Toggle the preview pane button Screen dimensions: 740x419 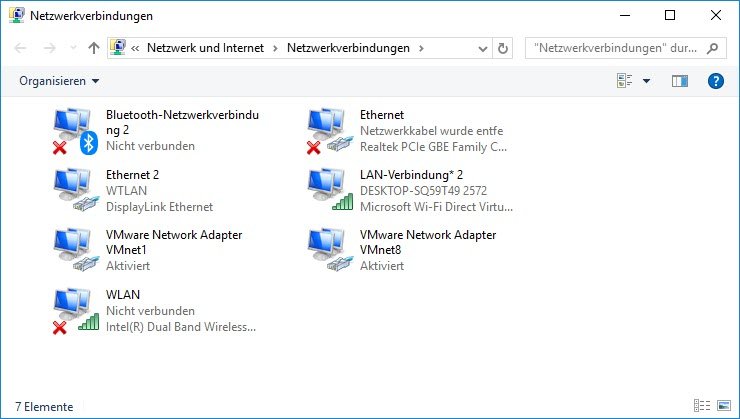click(680, 81)
